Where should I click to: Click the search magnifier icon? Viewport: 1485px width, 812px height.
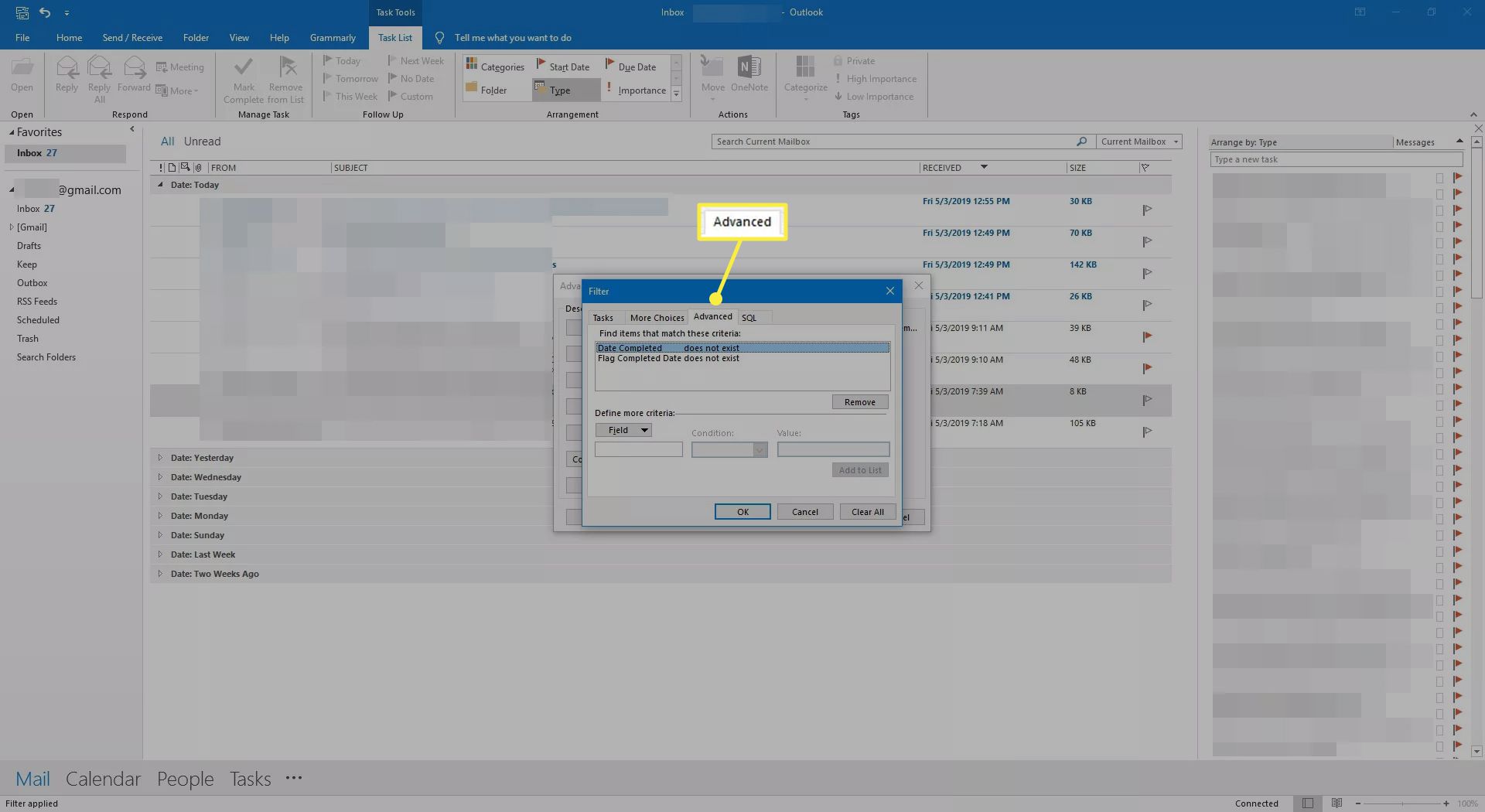pyautogui.click(x=1081, y=142)
